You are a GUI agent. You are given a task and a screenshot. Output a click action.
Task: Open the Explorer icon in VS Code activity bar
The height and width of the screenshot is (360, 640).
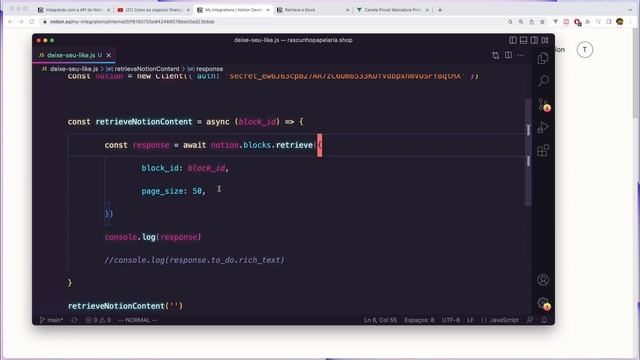coord(543,58)
